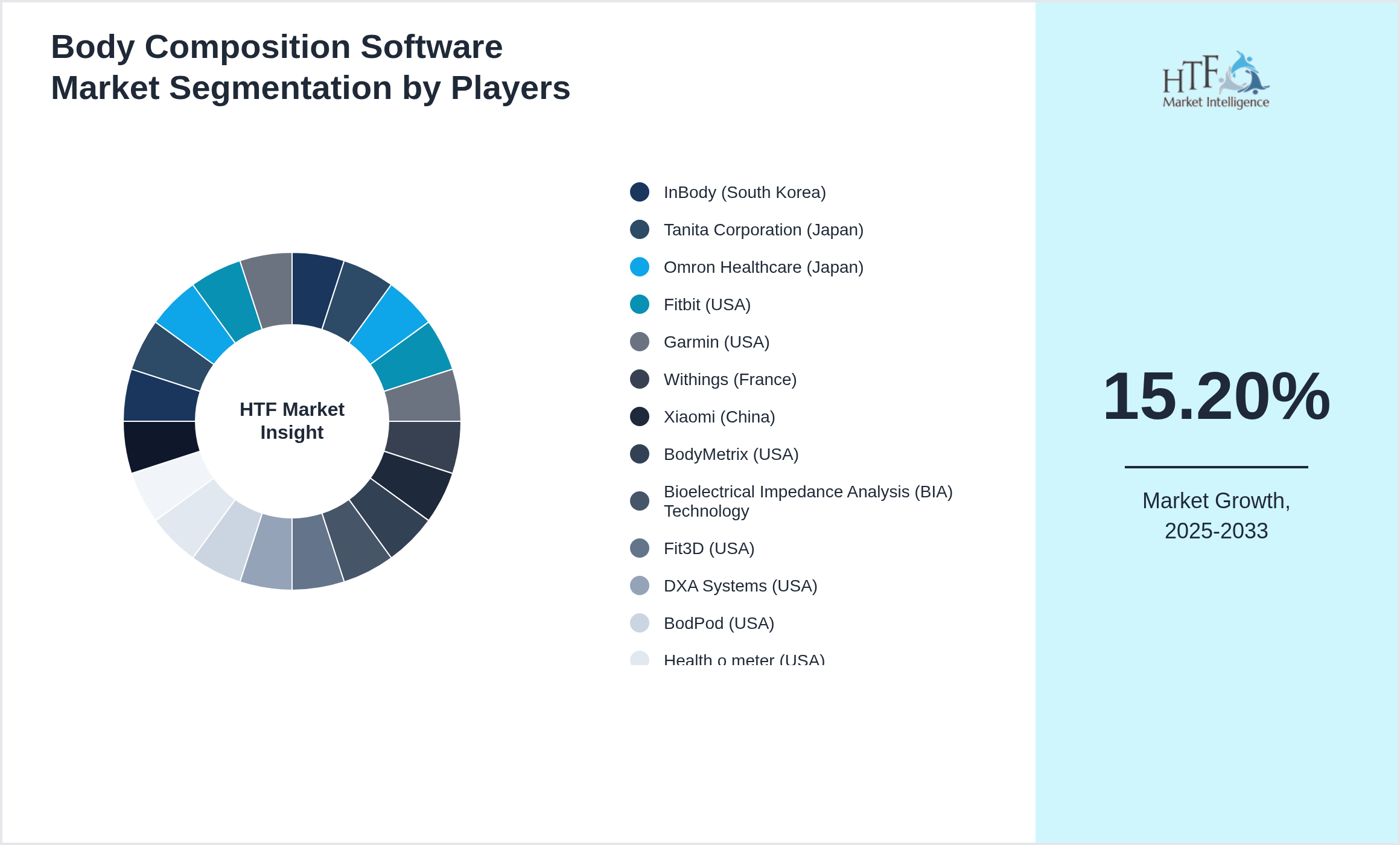1400x845 pixels.
Task: Select the Fit3D (USA) legend label
Action: [709, 548]
